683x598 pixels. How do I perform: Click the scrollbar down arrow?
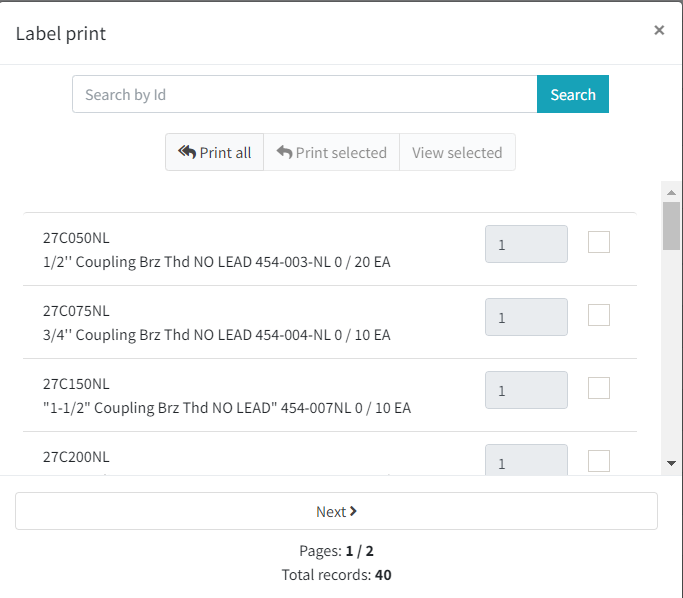coord(671,463)
